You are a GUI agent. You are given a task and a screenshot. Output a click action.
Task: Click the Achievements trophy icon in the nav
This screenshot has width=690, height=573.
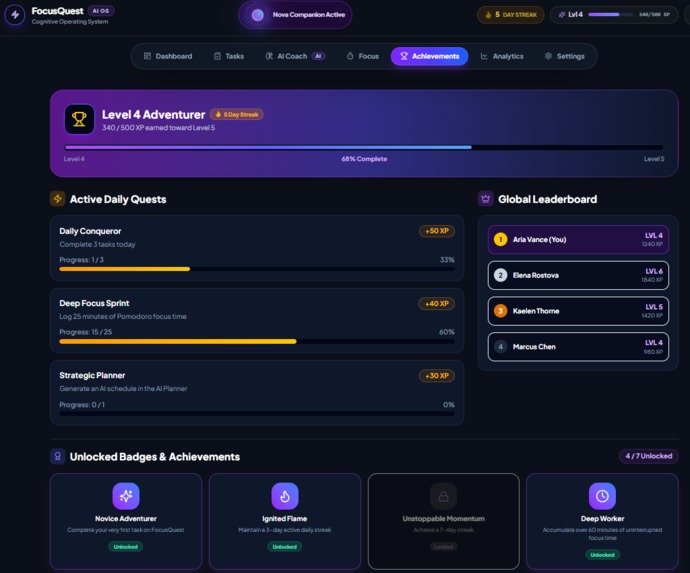click(x=404, y=56)
